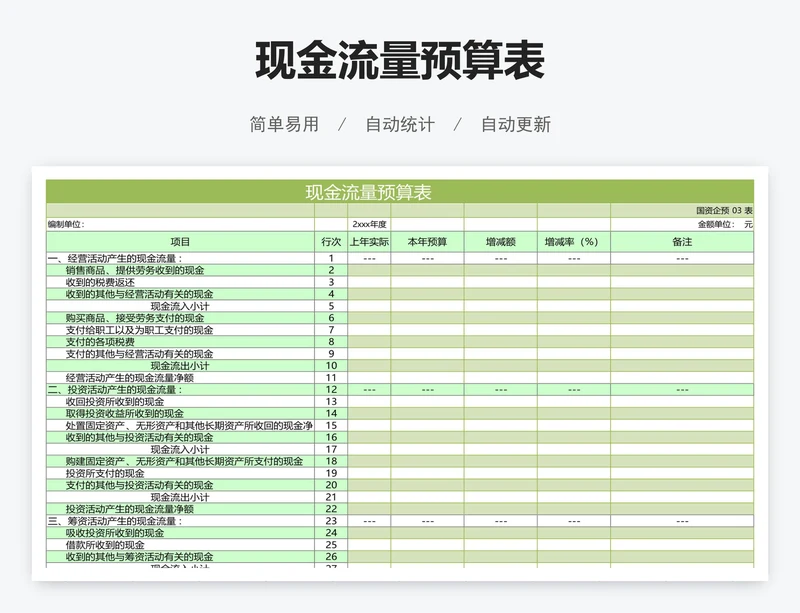Click empty 本年预算 cell for row 5
This screenshot has width=800, height=613.
427,306
